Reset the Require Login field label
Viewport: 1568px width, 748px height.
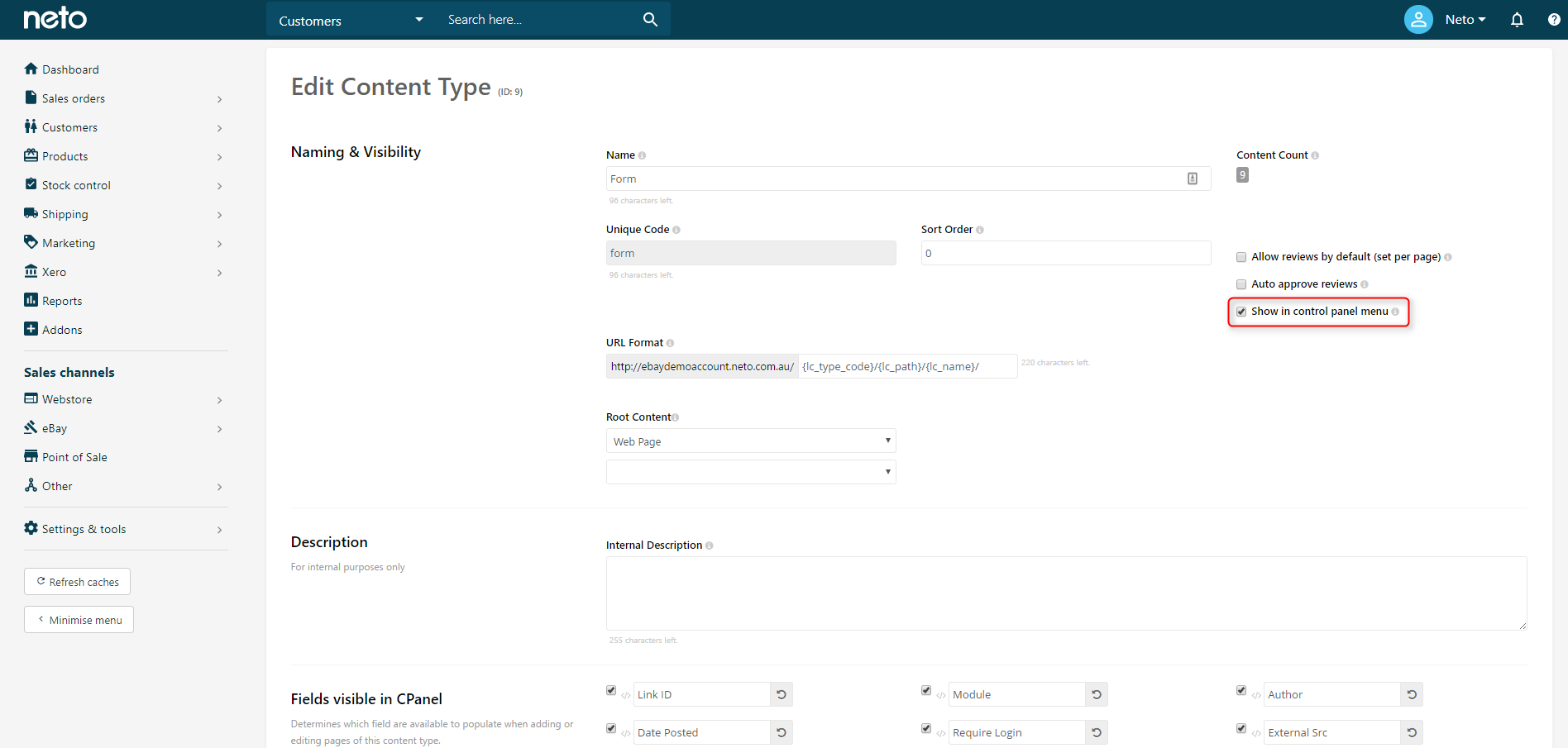[1097, 732]
